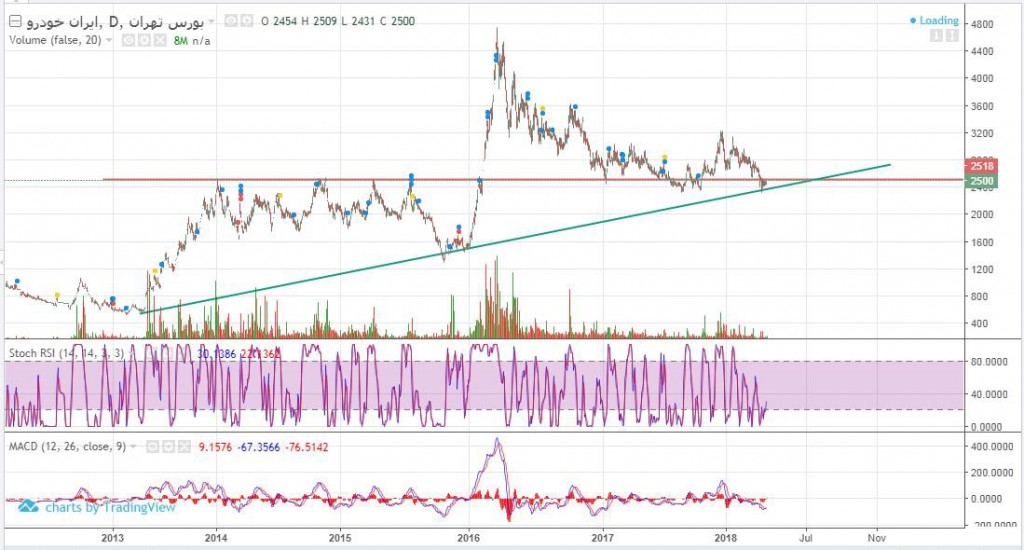
Task: Select the red 2518 price label
Action: [982, 166]
